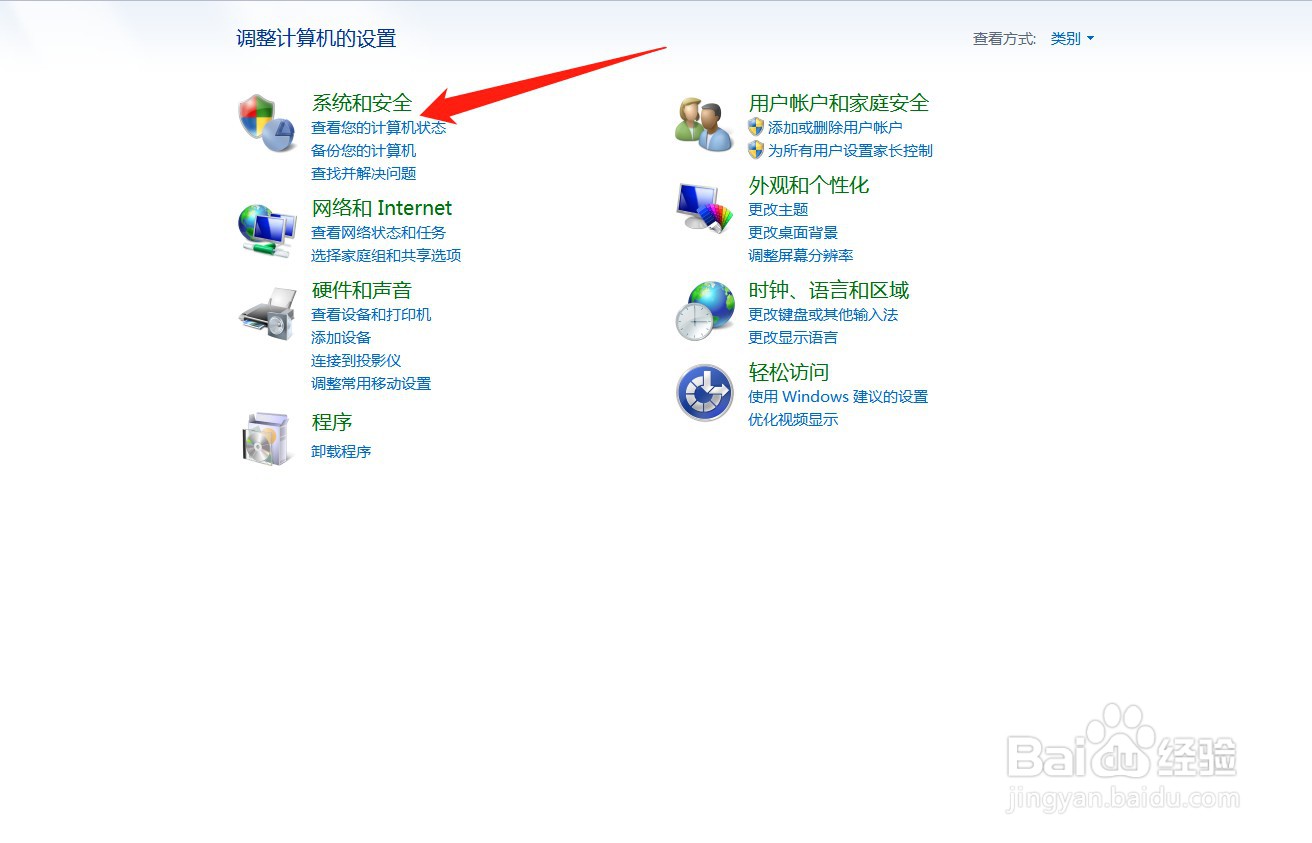Open 查找并解决问题
The height and width of the screenshot is (843, 1312).
pos(364,173)
